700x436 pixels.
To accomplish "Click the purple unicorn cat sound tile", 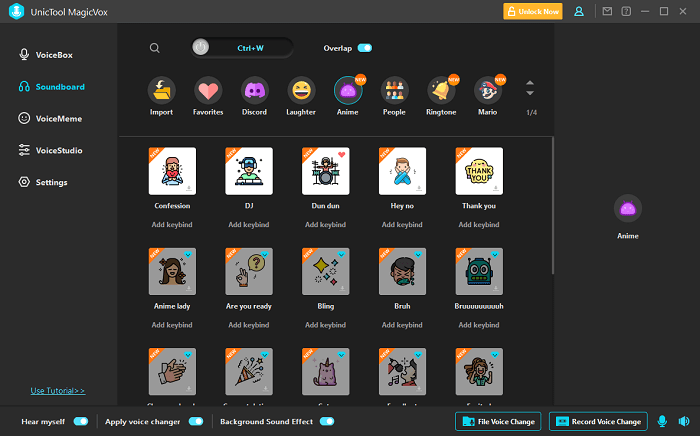I will [x=325, y=372].
